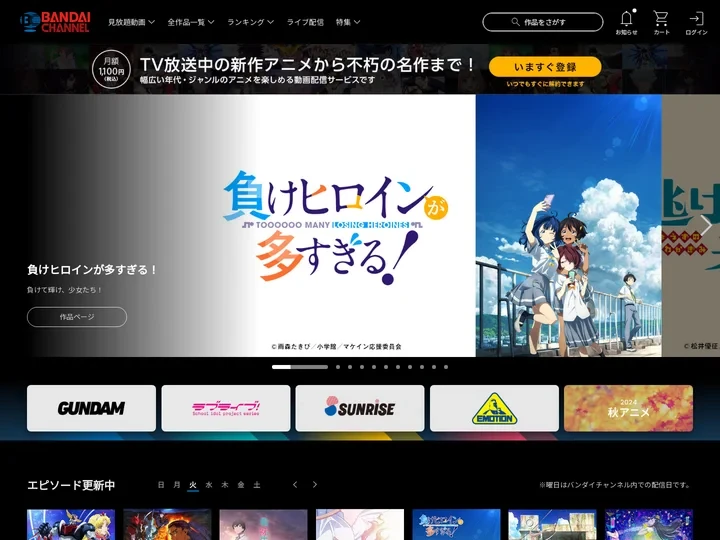Click the hero key visual artwork
Screen dimensions: 720x540
568,225
